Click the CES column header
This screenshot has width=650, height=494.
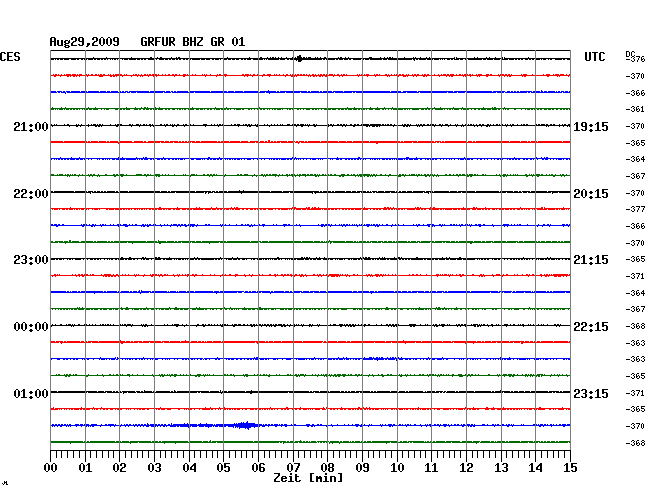pos(10,57)
